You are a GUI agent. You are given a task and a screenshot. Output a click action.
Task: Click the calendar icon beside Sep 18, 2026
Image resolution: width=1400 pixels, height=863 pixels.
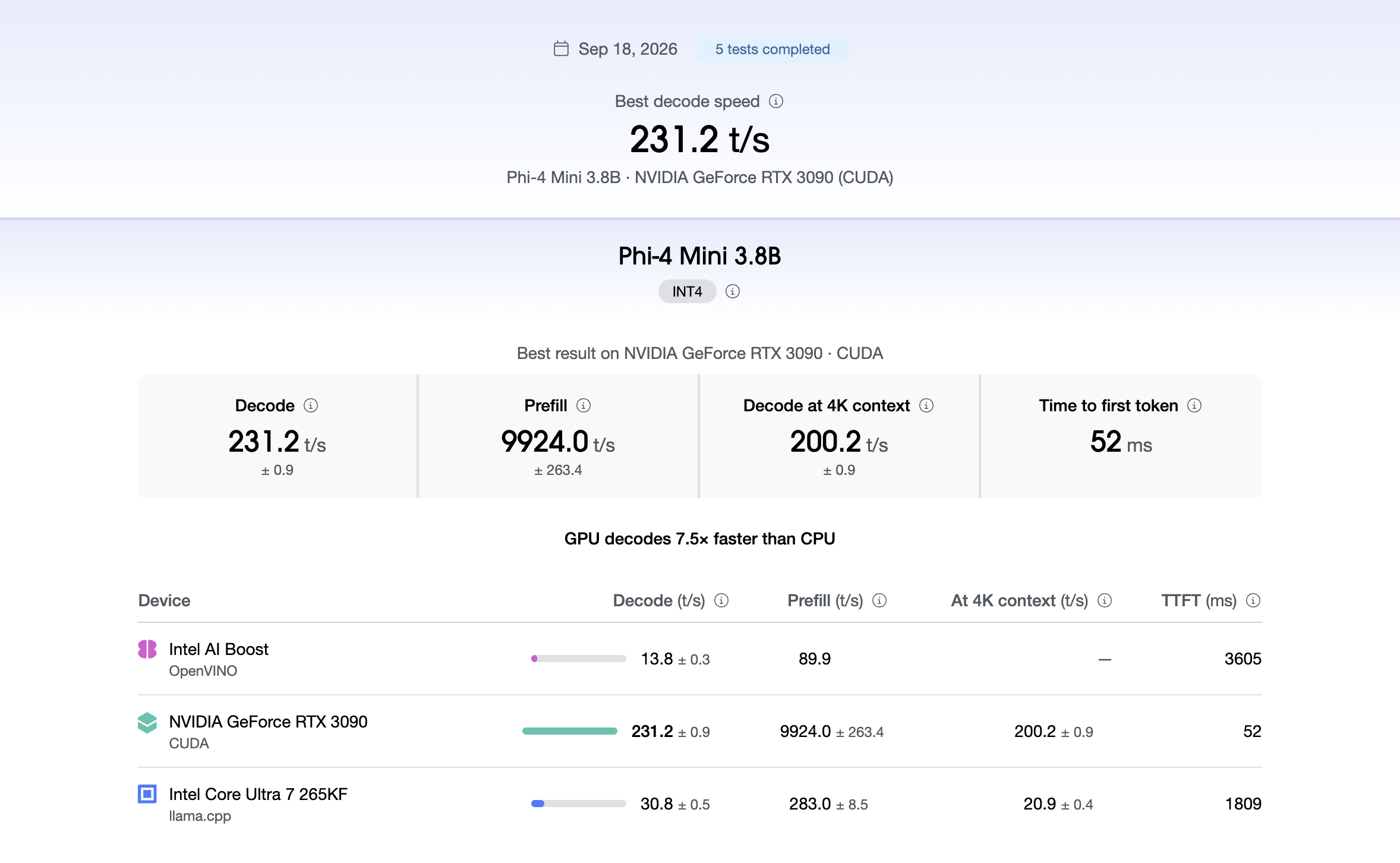point(561,49)
